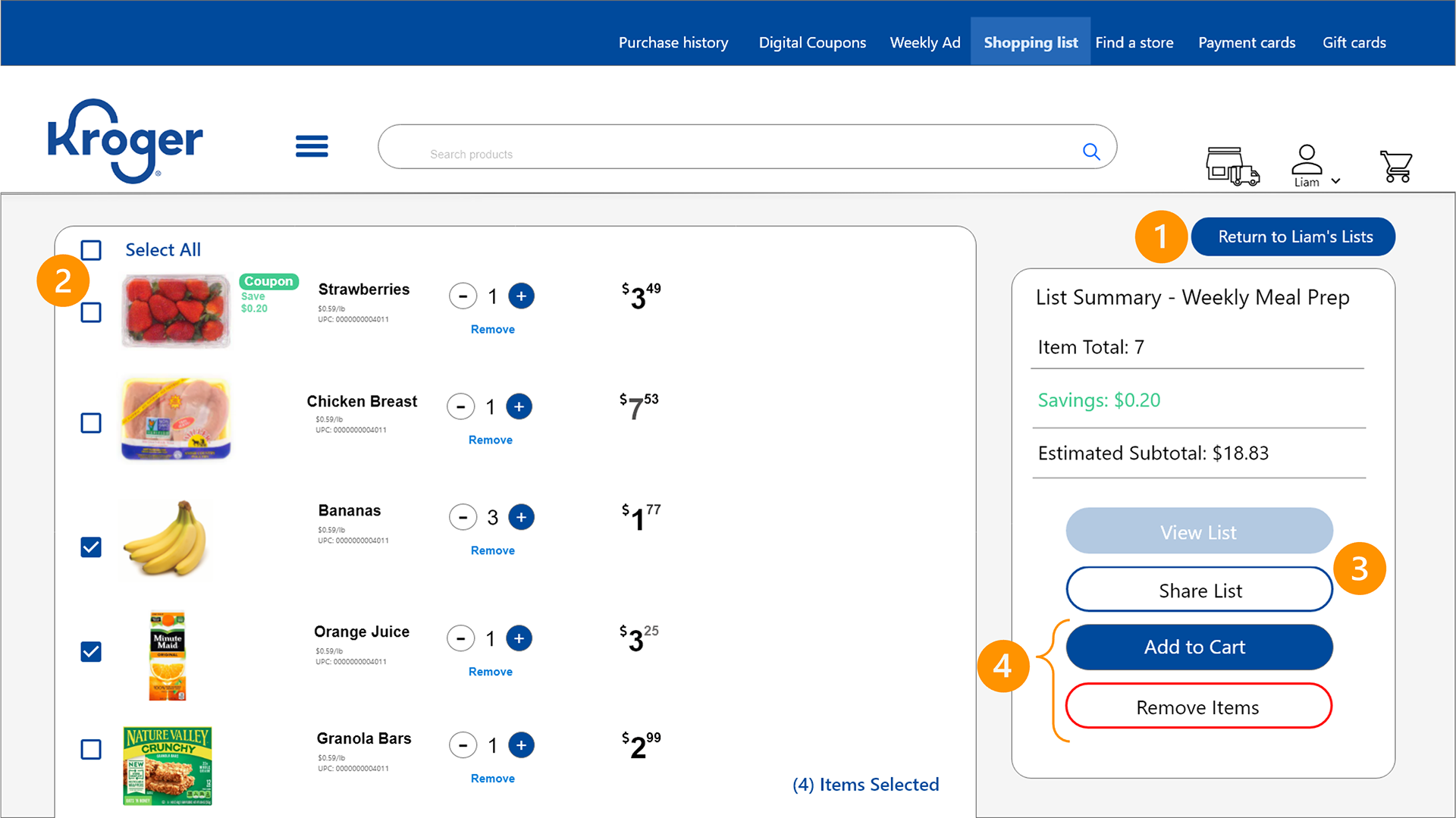Decrease Bananas quantity with minus icon

(463, 517)
